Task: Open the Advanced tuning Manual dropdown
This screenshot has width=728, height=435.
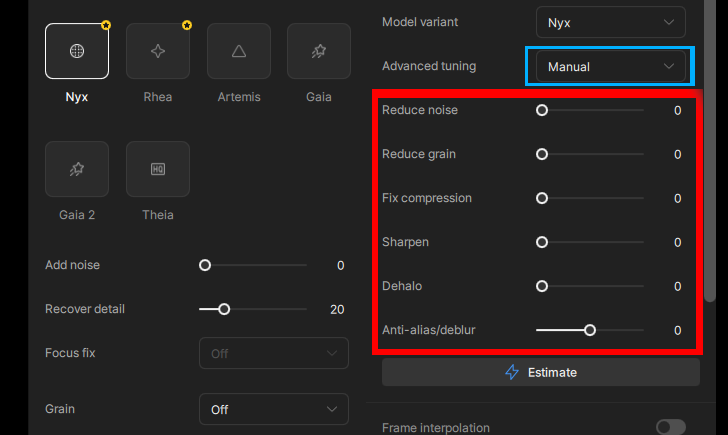Action: click(611, 66)
